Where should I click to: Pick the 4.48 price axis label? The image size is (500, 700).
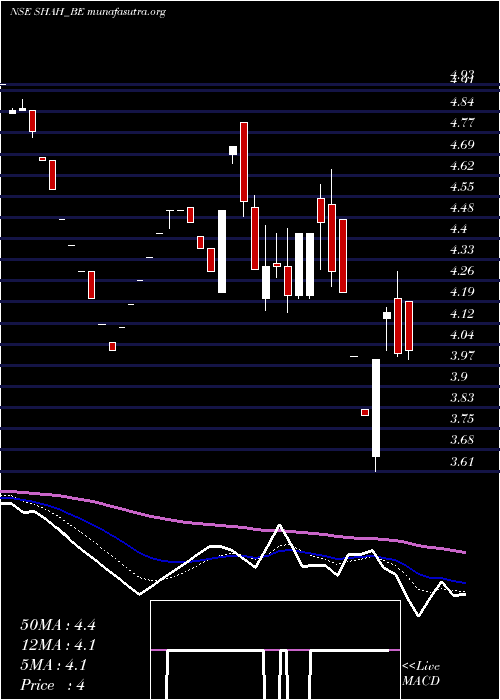(462, 208)
